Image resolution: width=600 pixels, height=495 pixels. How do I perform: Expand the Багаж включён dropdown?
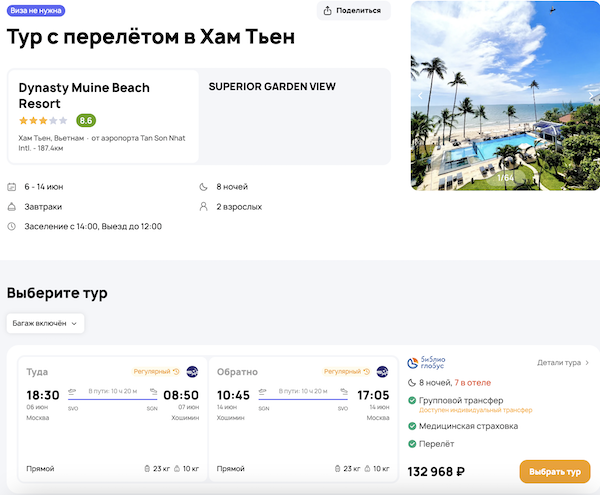pos(45,323)
